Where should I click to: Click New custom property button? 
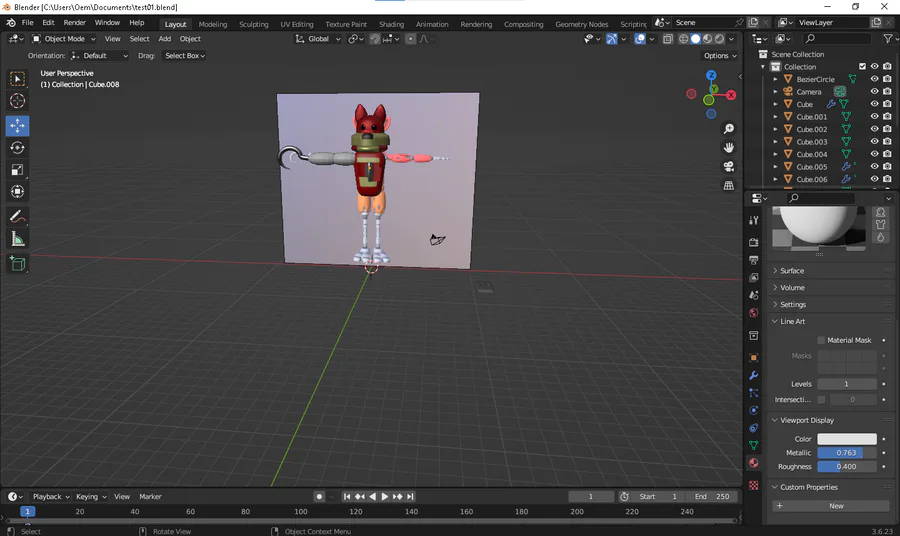point(831,506)
